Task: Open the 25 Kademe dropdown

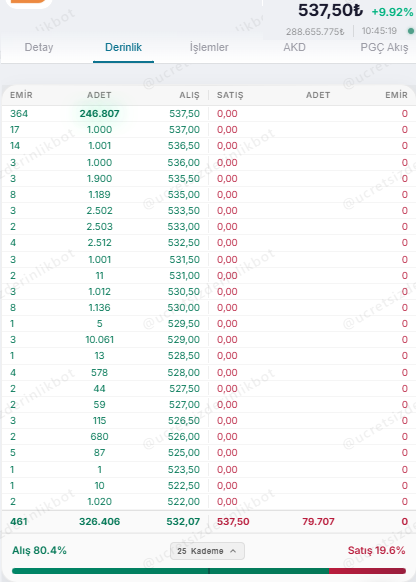Action: coord(207,551)
